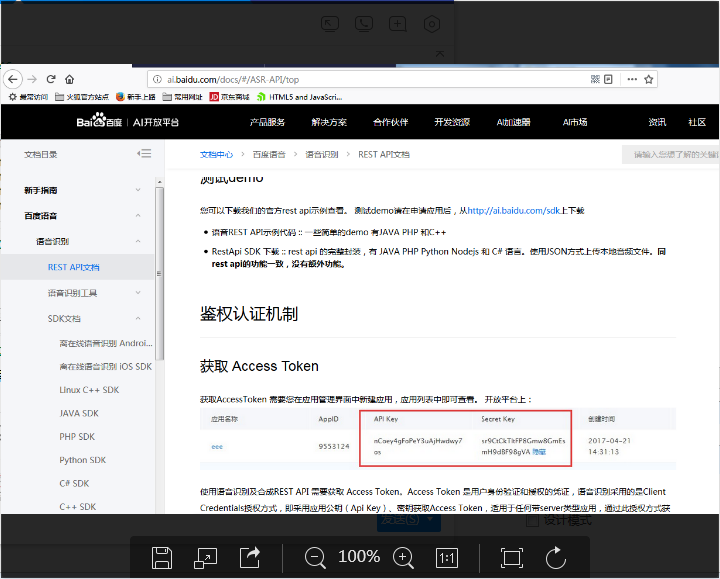The width and height of the screenshot is (720, 579).
Task: Open C# SDK sidebar item
Action: [x=74, y=483]
